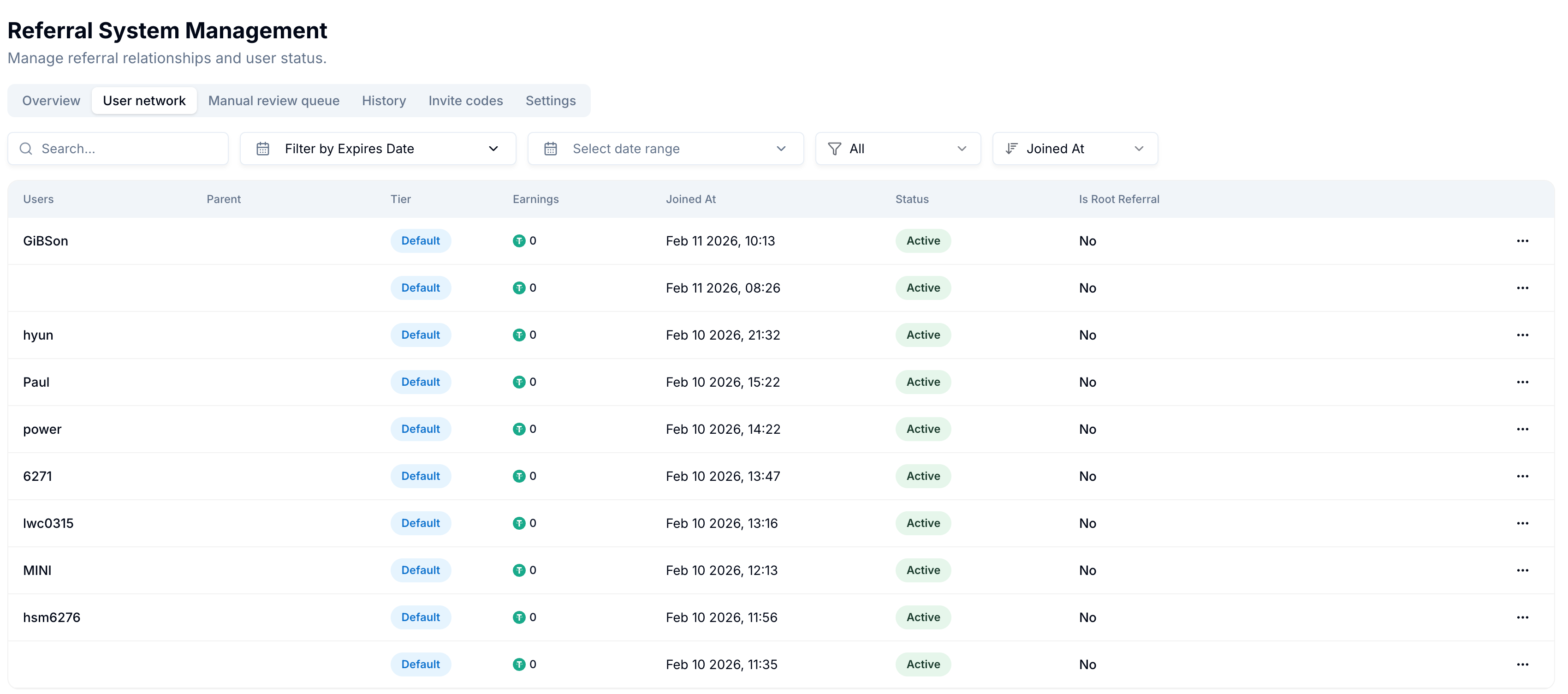
Task: Click the calendar icon beside Filter by Expires Date
Action: click(263, 148)
